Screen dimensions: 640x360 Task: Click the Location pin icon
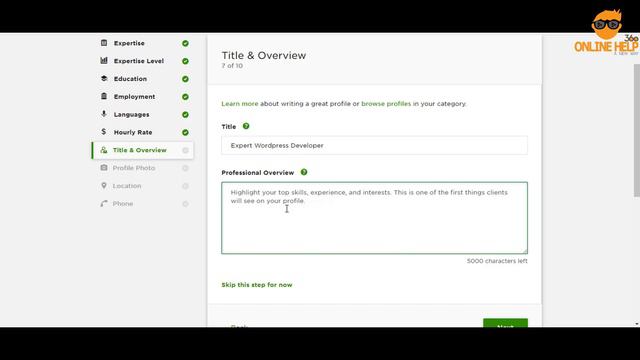tap(104, 186)
